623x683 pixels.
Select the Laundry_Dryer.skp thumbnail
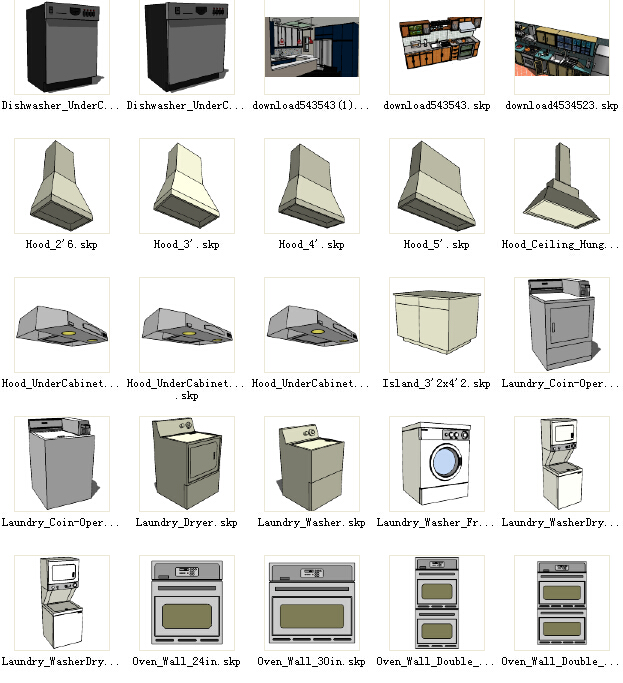[x=187, y=464]
